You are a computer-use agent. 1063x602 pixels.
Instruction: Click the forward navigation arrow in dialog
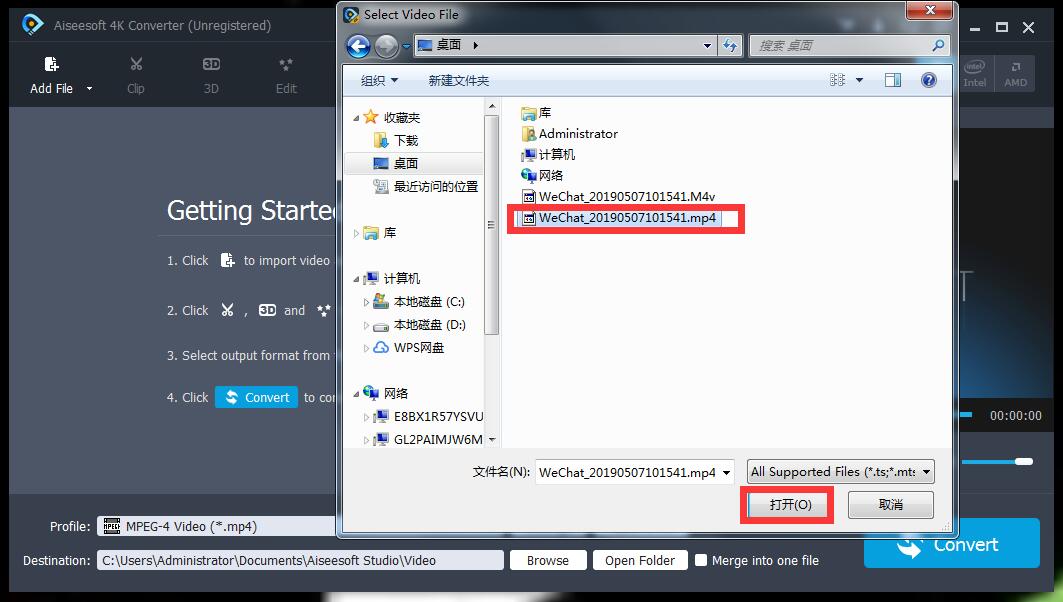tap(386, 46)
